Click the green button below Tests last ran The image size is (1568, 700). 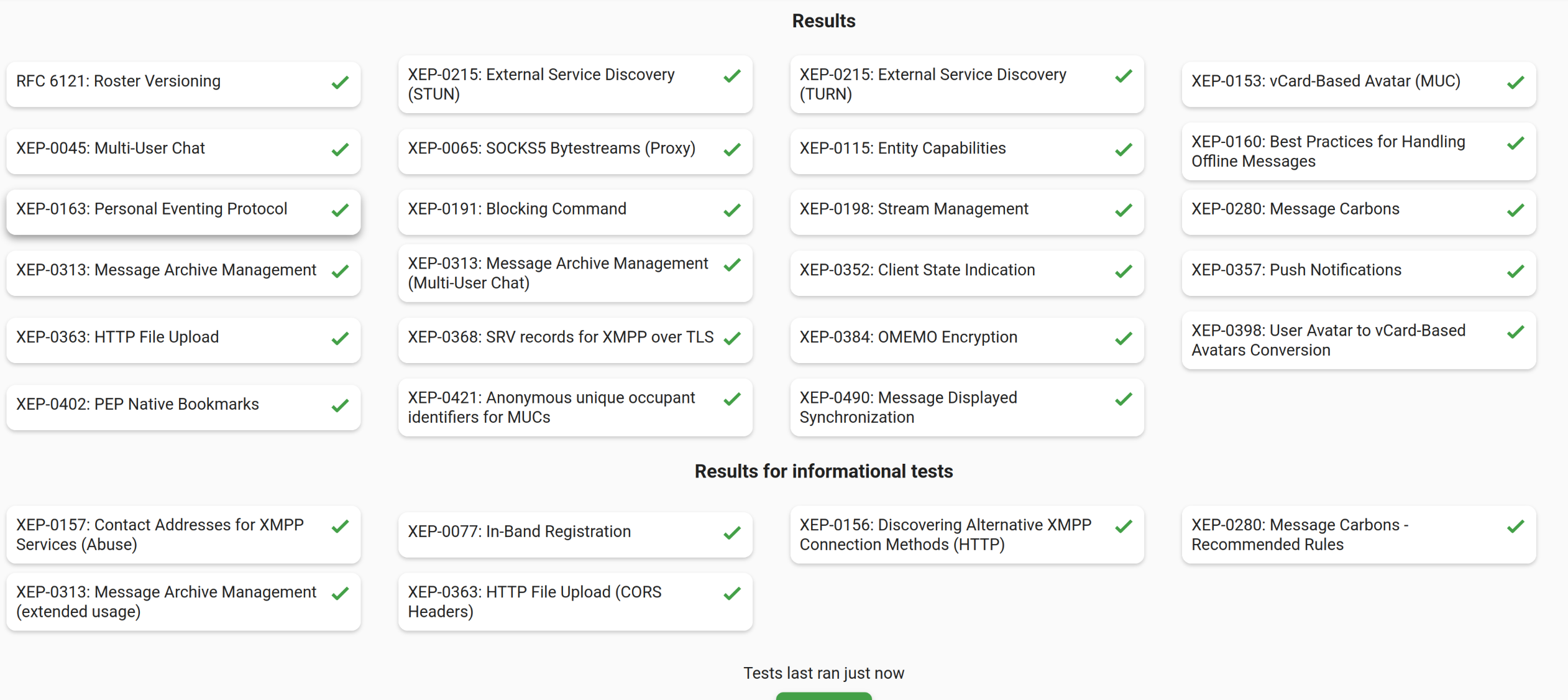pos(823,696)
